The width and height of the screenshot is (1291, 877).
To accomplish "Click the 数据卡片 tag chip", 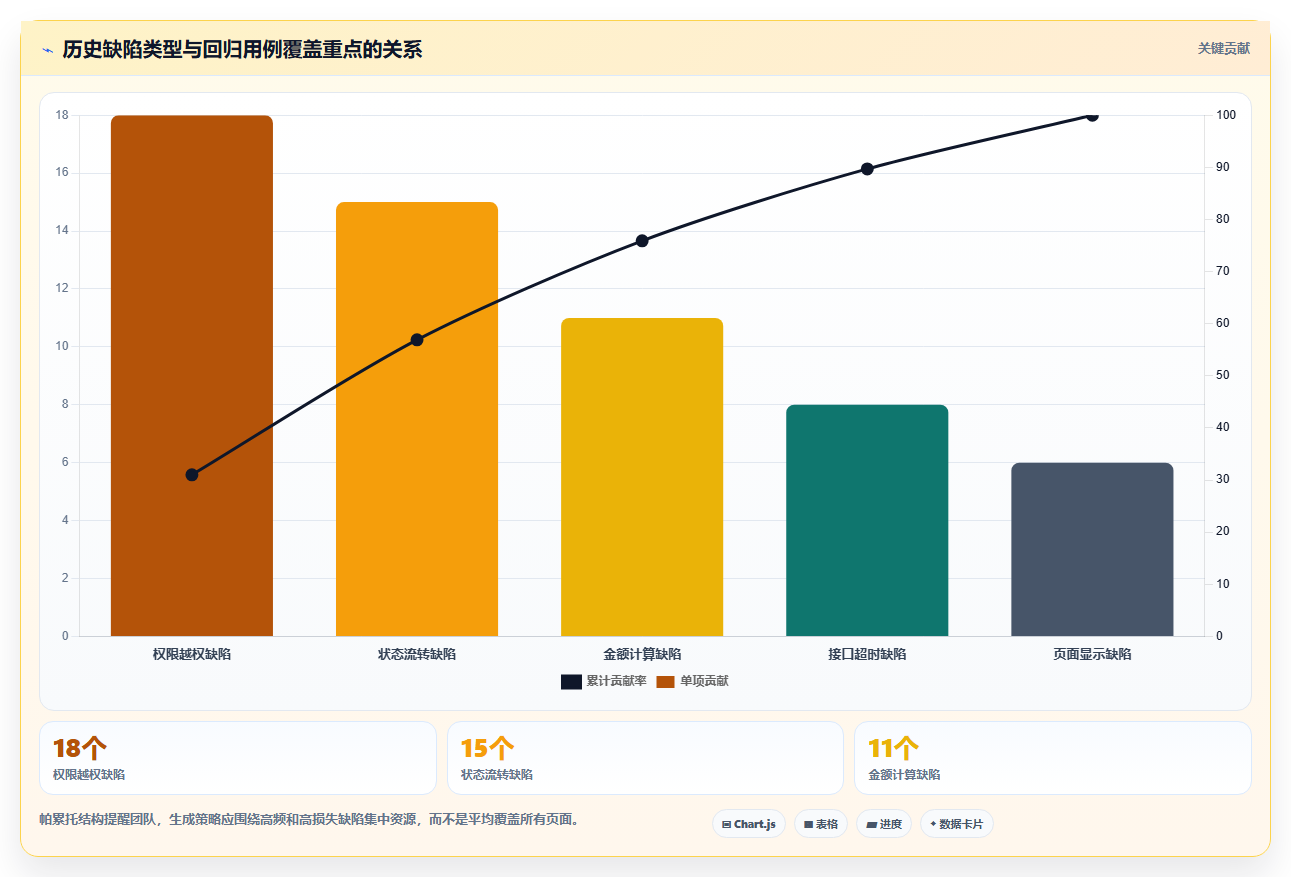I will pos(957,824).
